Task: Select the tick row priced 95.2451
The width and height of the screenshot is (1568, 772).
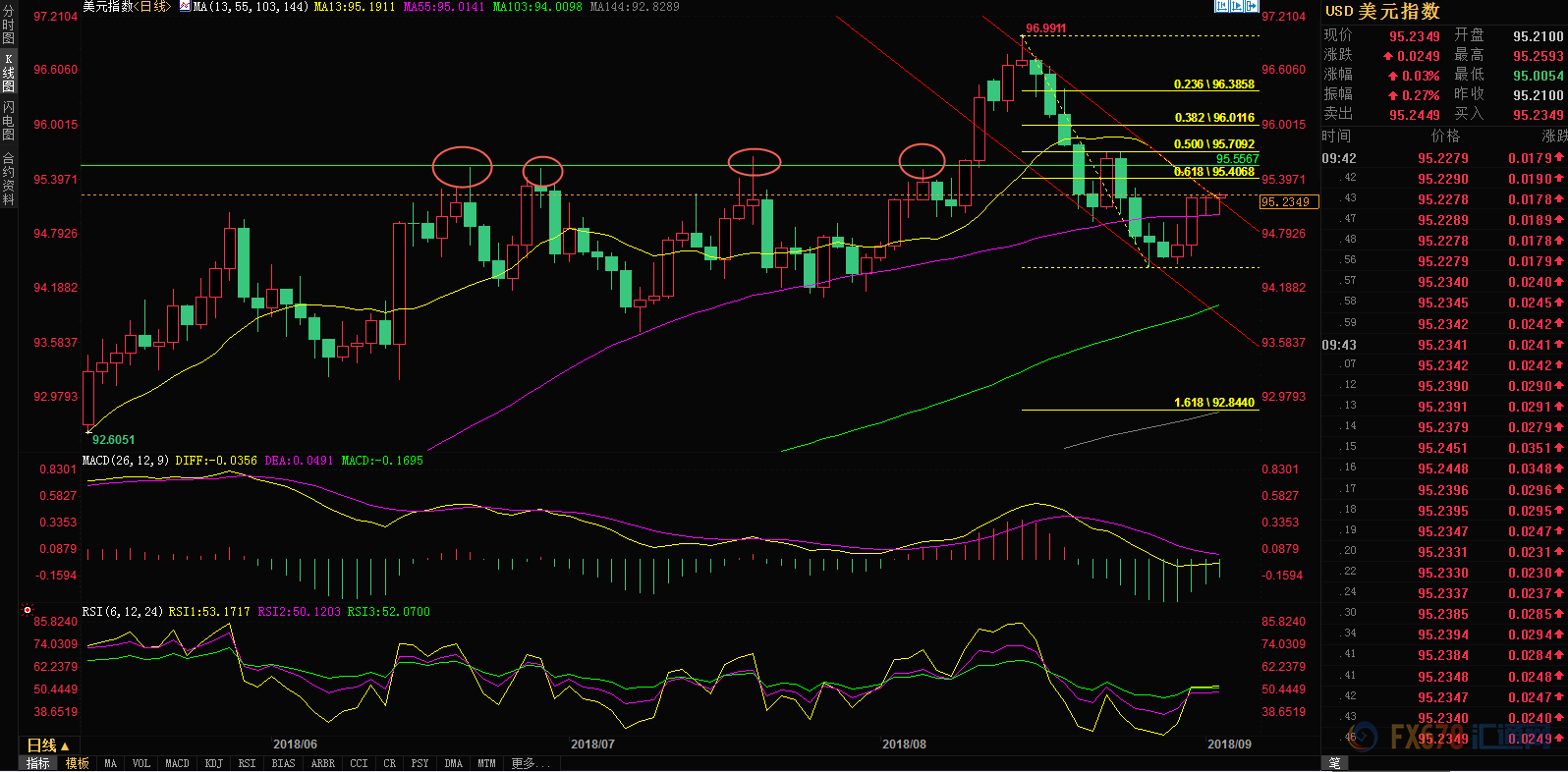Action: 1444,448
